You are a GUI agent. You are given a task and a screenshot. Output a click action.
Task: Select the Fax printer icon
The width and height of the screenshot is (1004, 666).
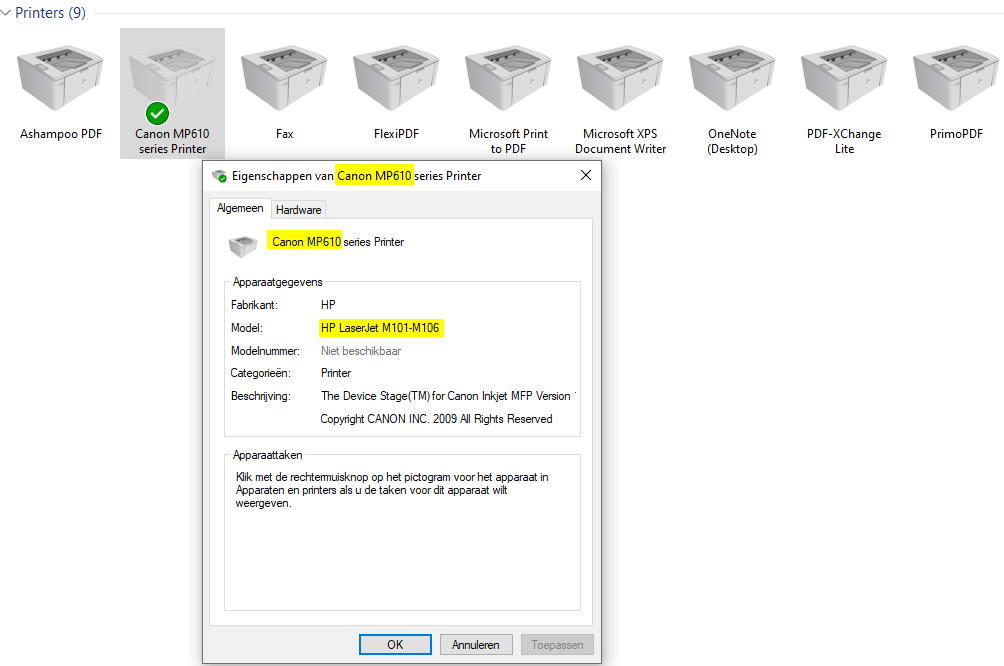284,78
